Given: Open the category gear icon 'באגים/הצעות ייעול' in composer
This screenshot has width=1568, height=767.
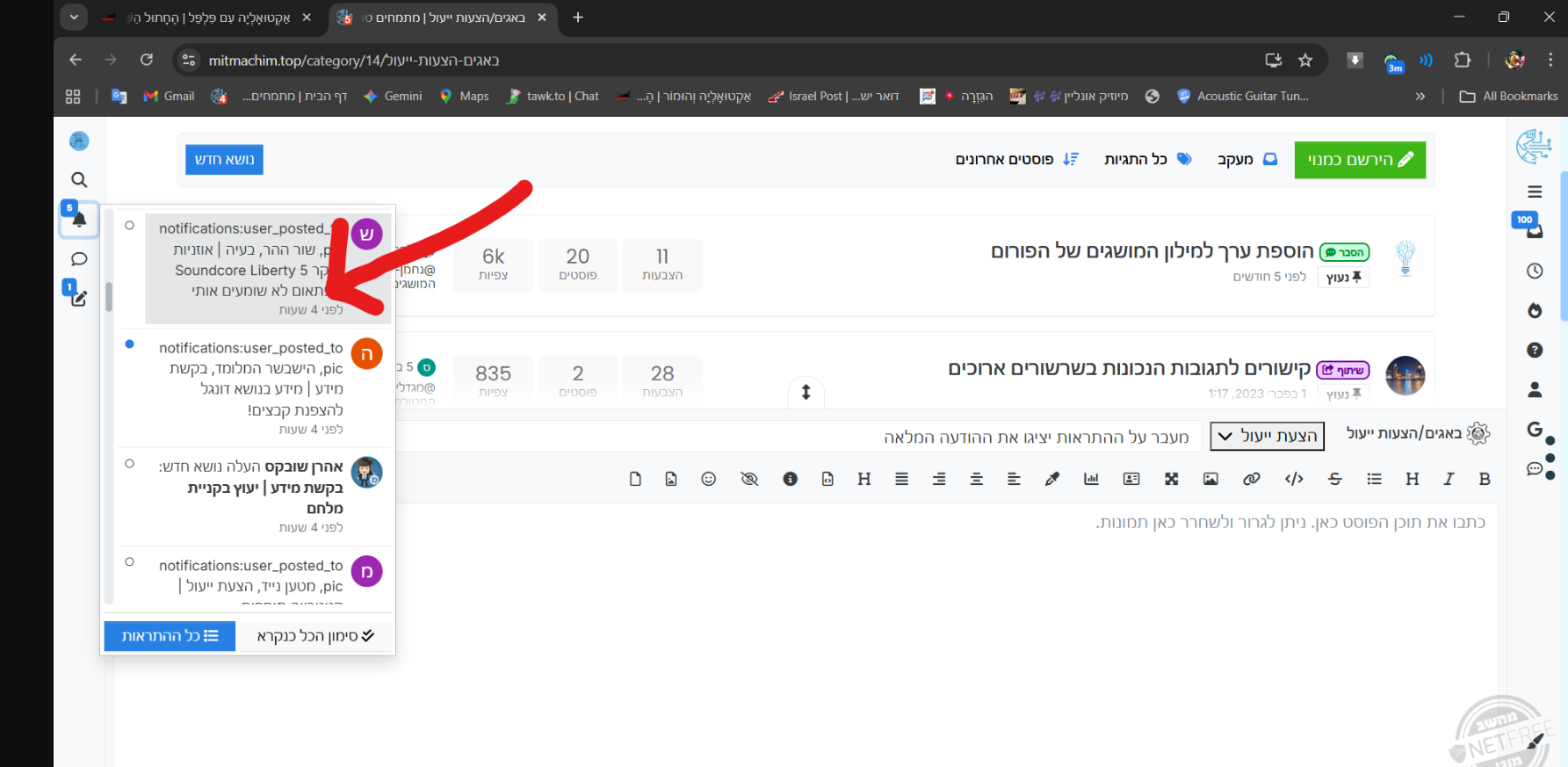Looking at the screenshot, I should pos(1478,433).
